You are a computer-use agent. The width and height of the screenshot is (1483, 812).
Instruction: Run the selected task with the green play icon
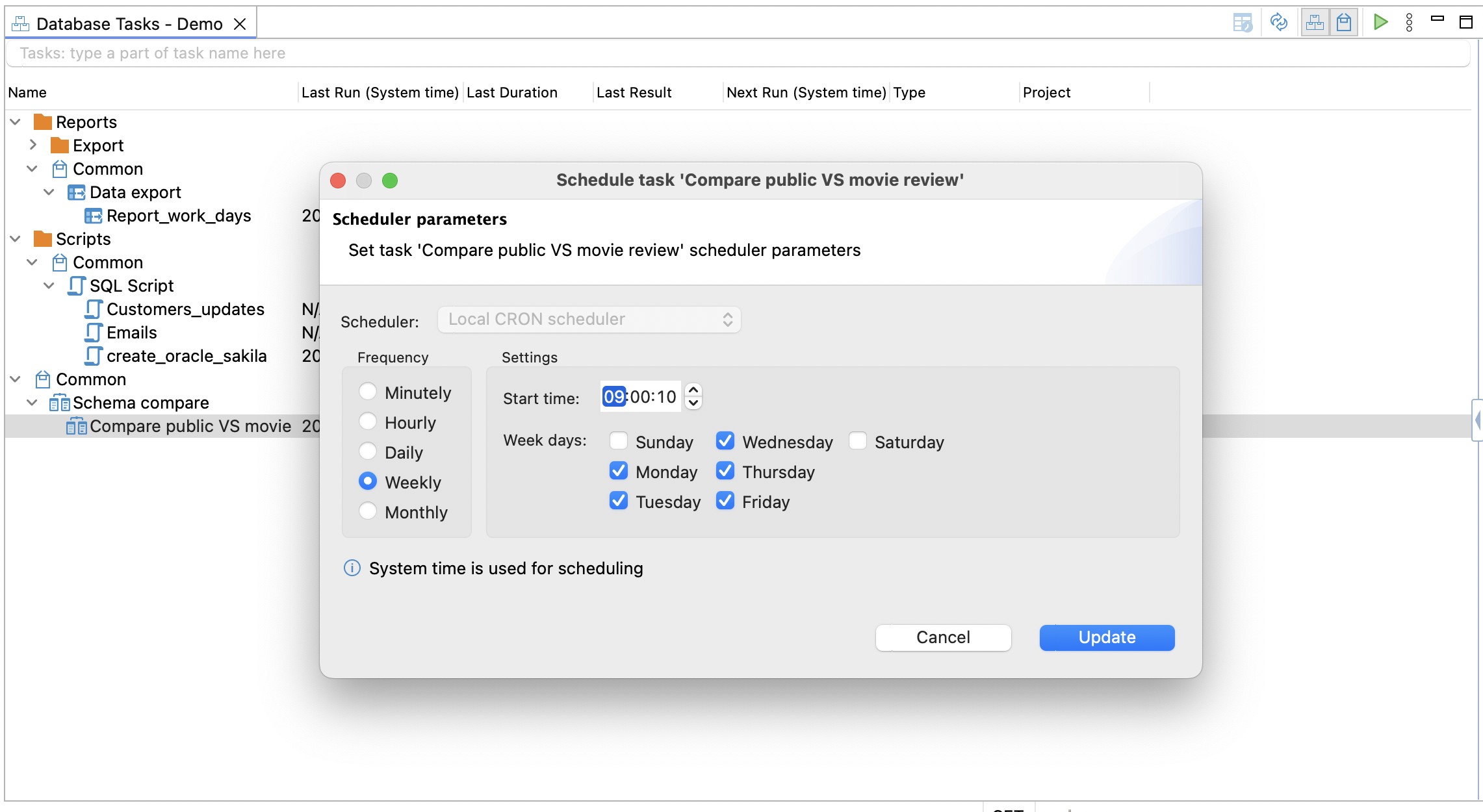point(1380,23)
